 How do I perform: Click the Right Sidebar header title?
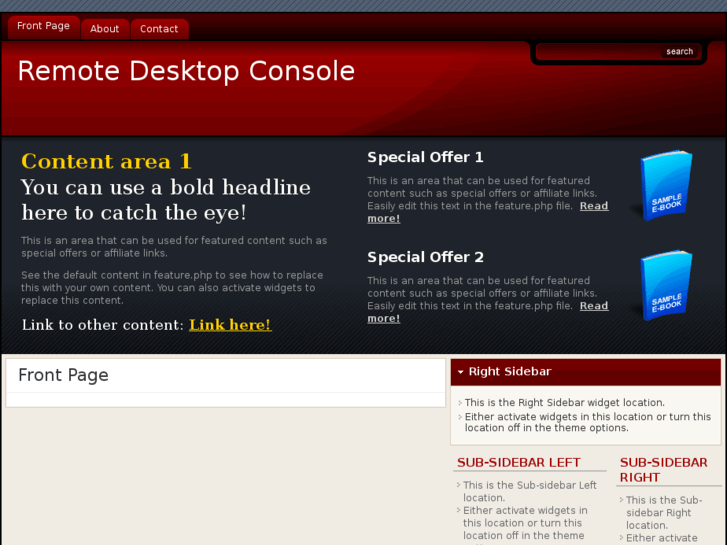click(510, 372)
